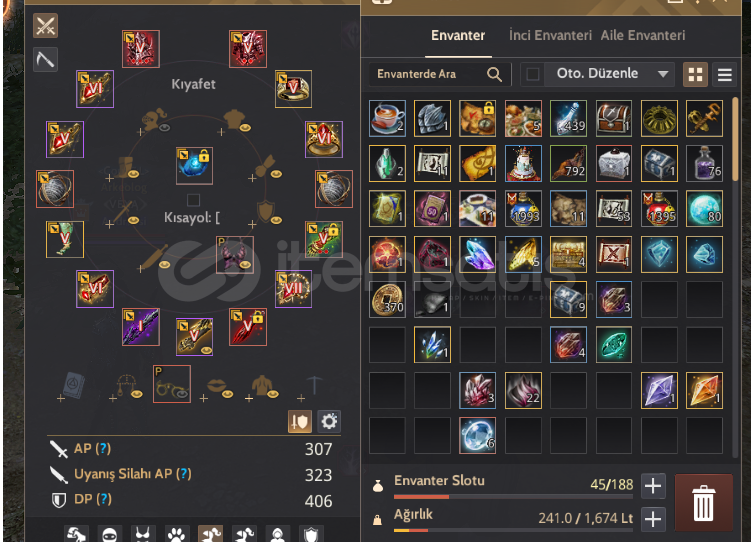Click the search magnifier icon
This screenshot has width=751, height=542.
[x=494, y=74]
